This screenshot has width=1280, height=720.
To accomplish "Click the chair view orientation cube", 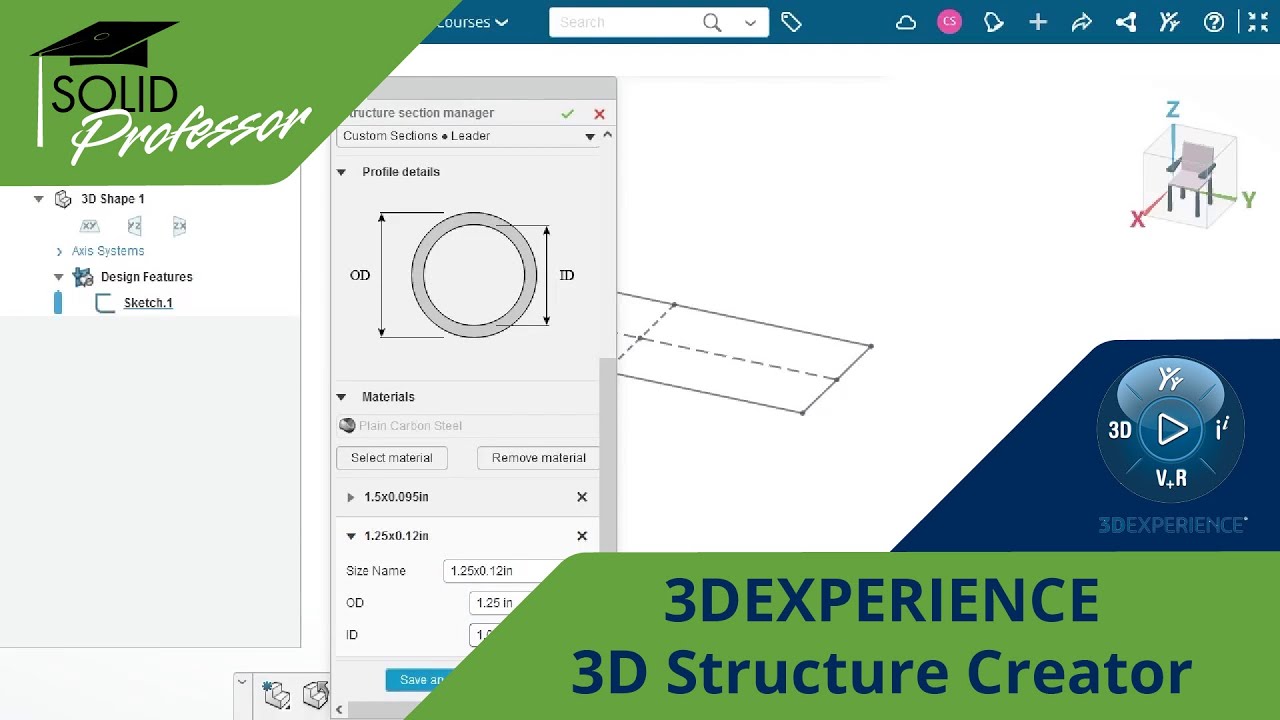I will coord(1190,175).
